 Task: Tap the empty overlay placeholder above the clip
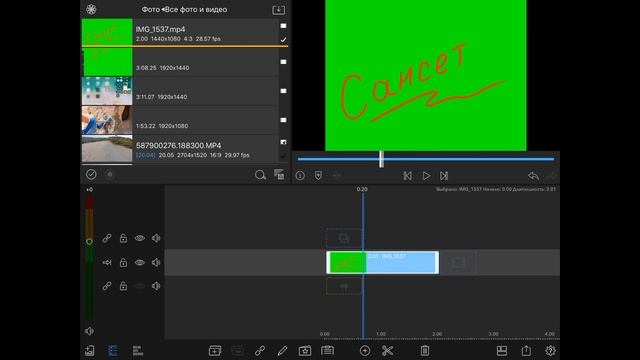point(344,238)
